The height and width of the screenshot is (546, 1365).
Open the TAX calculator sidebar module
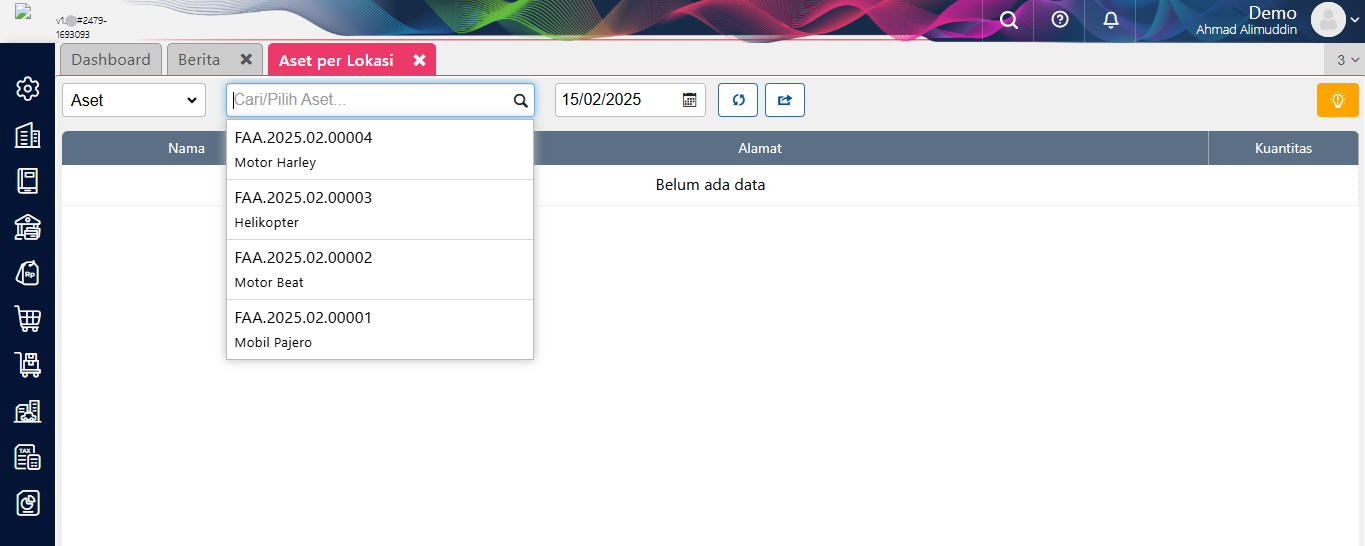coord(28,457)
